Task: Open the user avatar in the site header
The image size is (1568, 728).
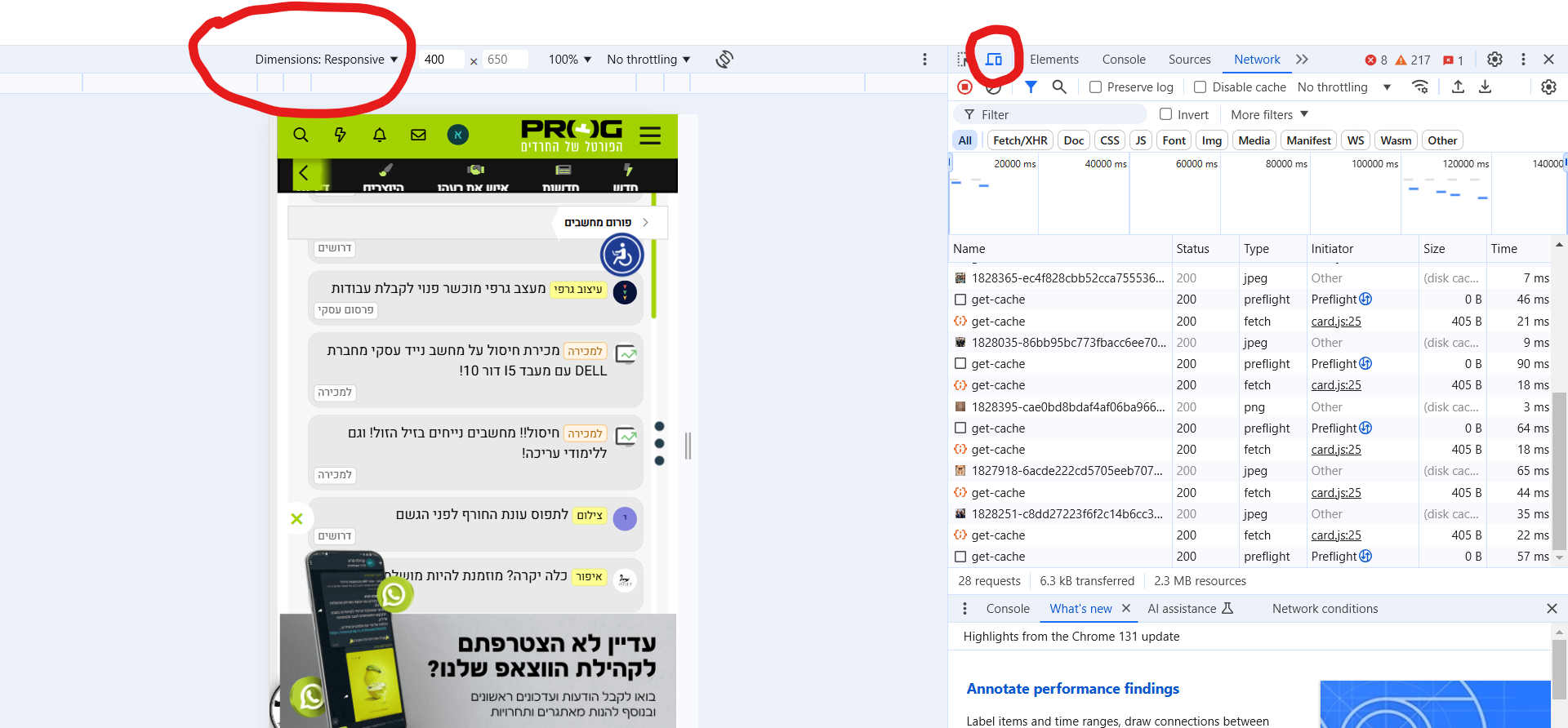Action: (x=458, y=135)
